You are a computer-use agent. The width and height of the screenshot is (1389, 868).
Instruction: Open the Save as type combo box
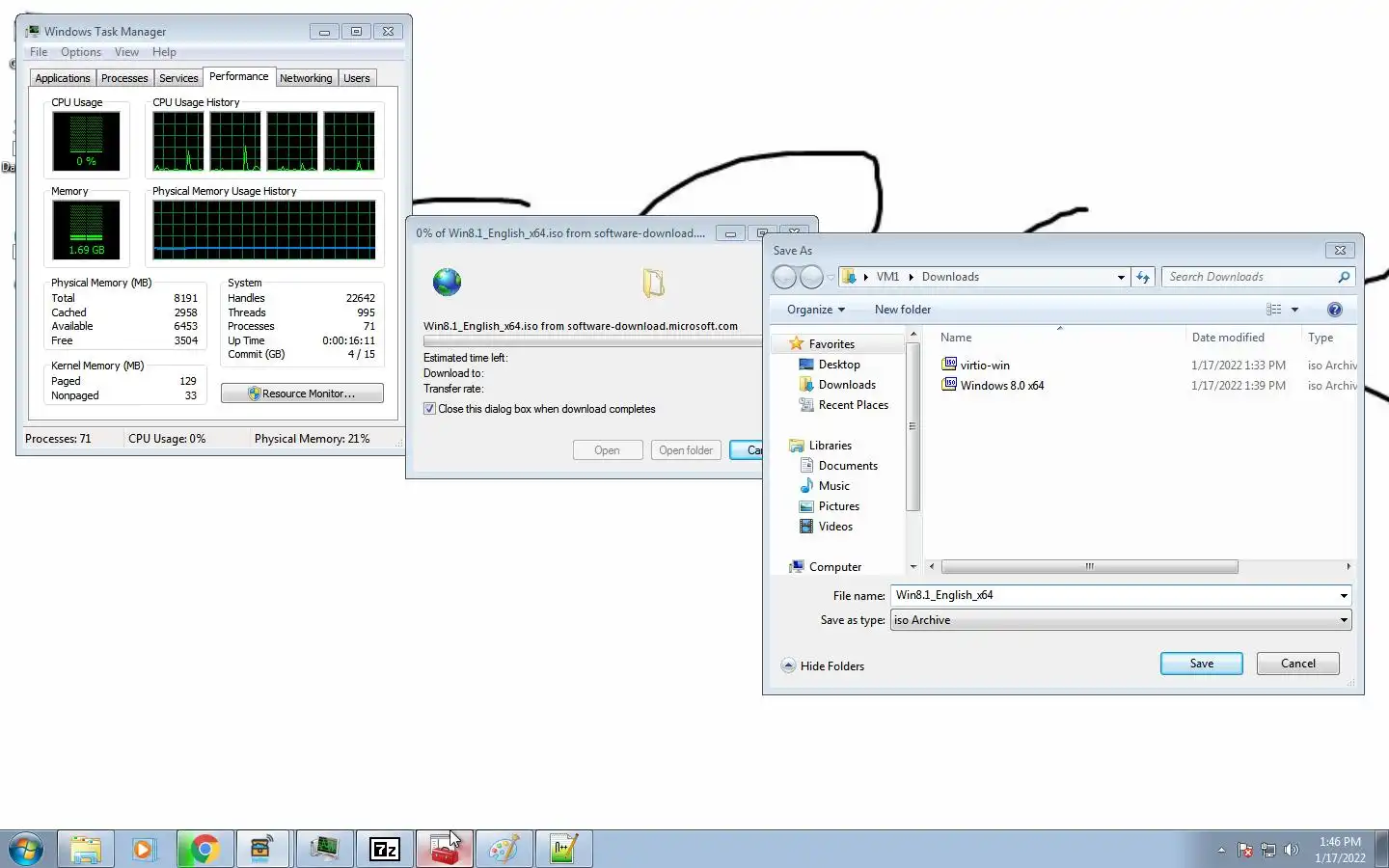(1121, 620)
